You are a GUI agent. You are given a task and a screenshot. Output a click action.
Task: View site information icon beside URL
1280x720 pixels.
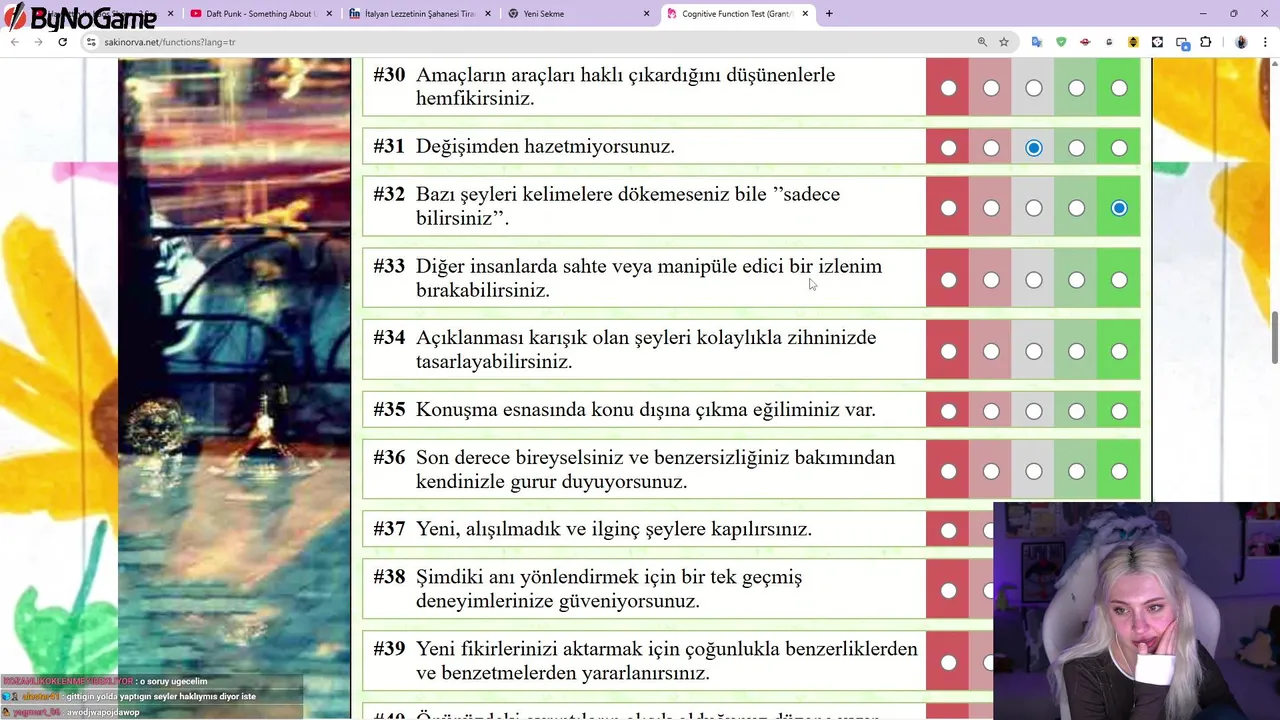91,42
